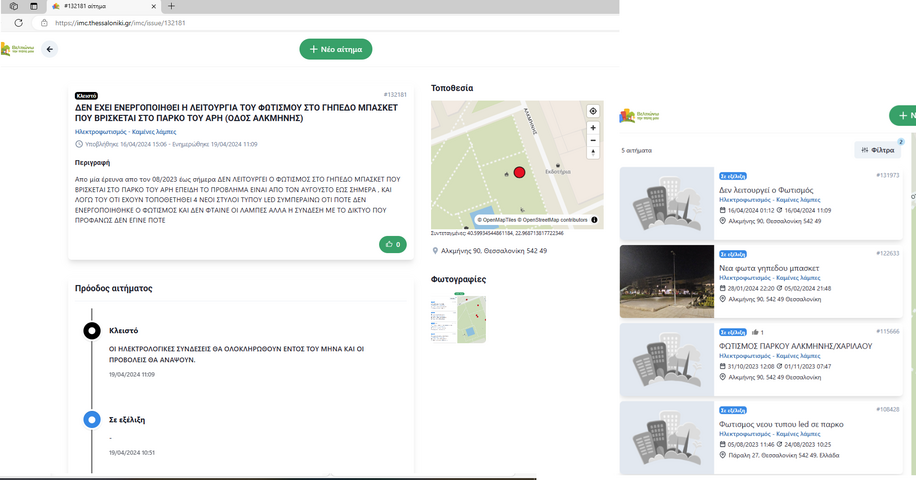
Task: Click the address Αλκμήνης 90, Θεσσαλονίκη 542 49 under map
Action: [494, 251]
